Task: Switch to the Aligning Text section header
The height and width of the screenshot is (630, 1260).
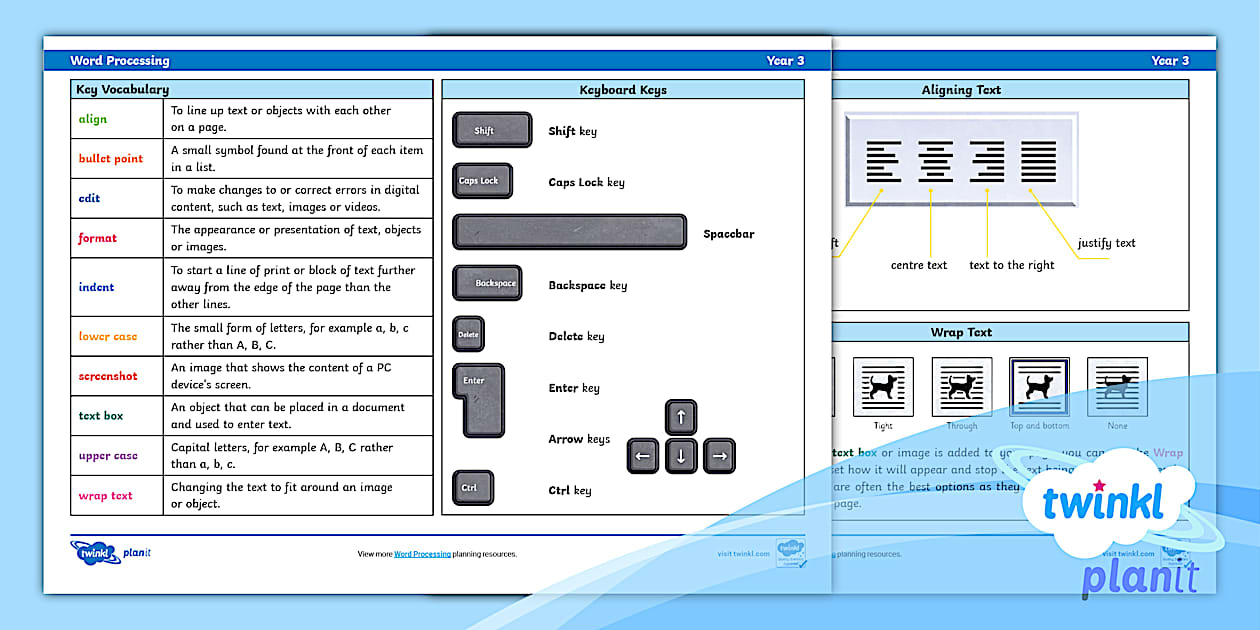Action: click(961, 89)
